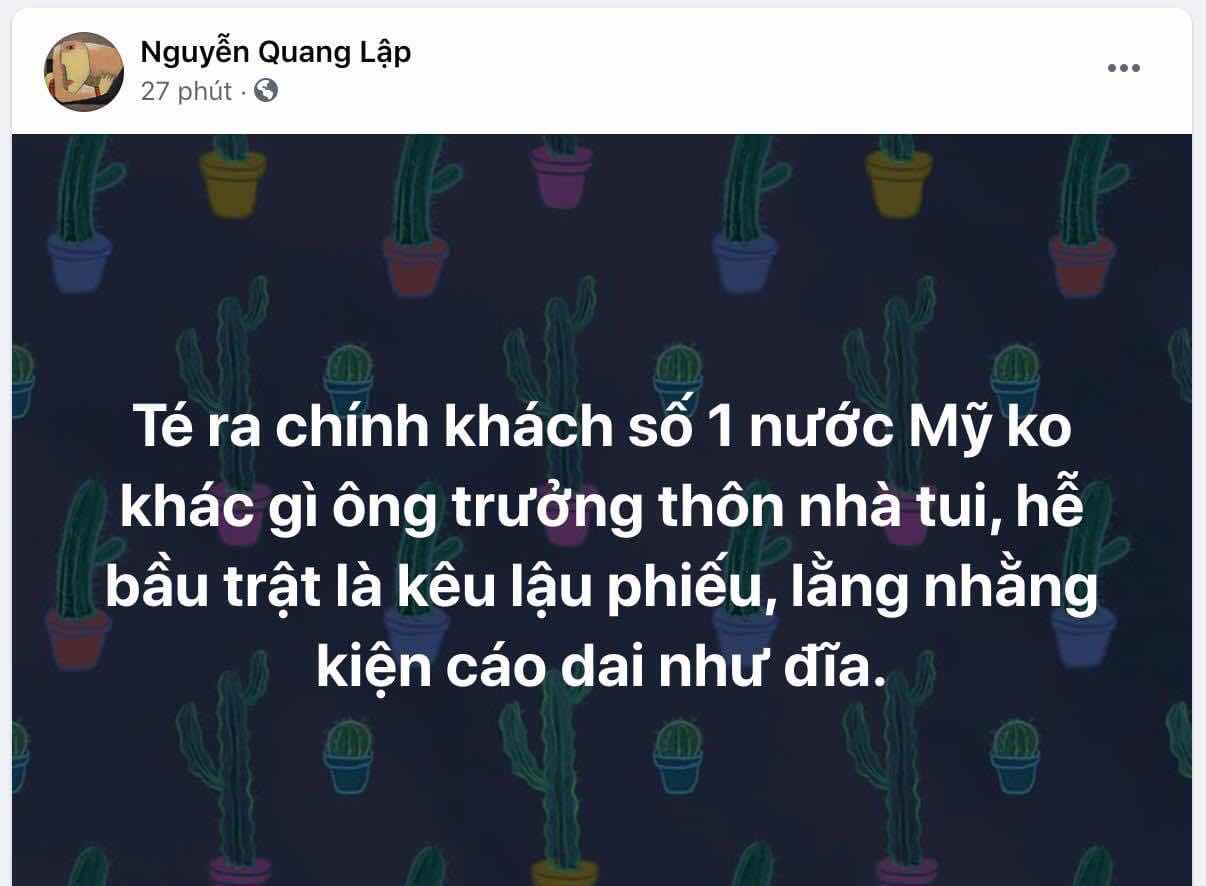Click the text line starting with khác gì ông trưởng thôn
Screen dimensions: 1206x886
[602, 508]
